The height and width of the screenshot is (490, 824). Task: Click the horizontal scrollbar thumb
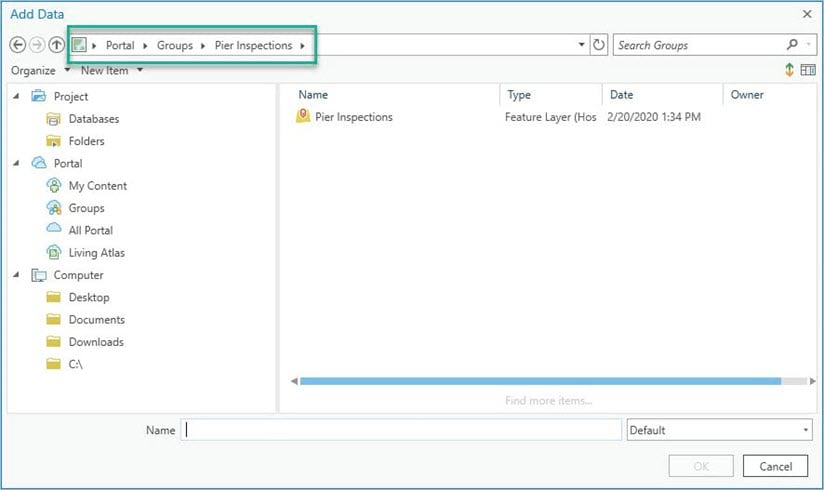540,381
